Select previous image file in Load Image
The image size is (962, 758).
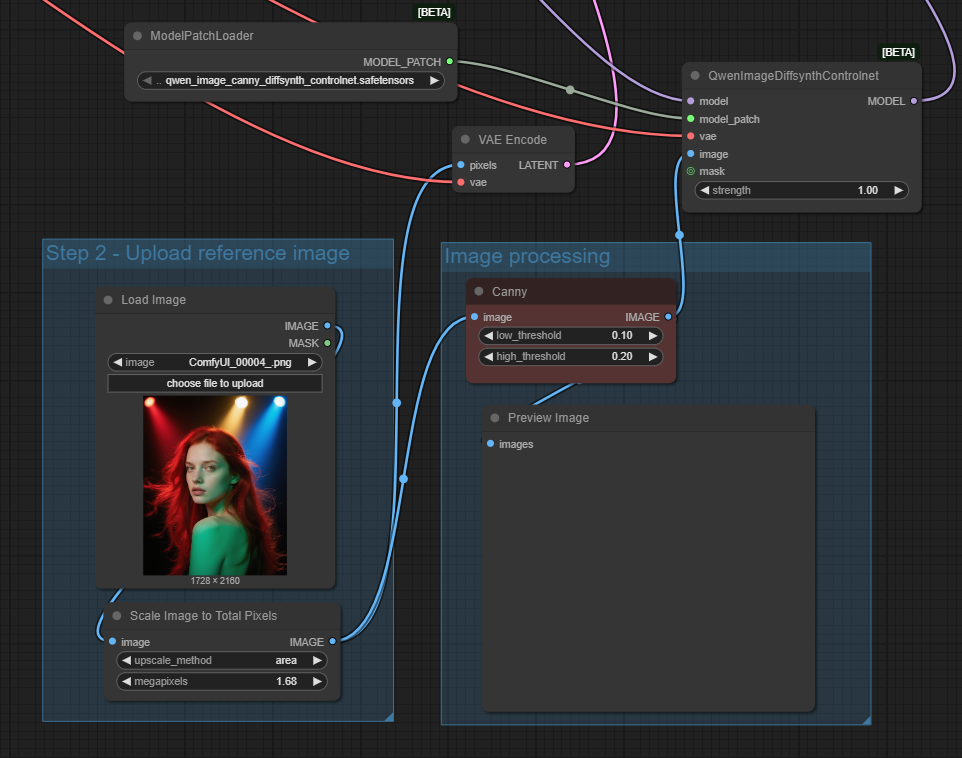tap(117, 362)
